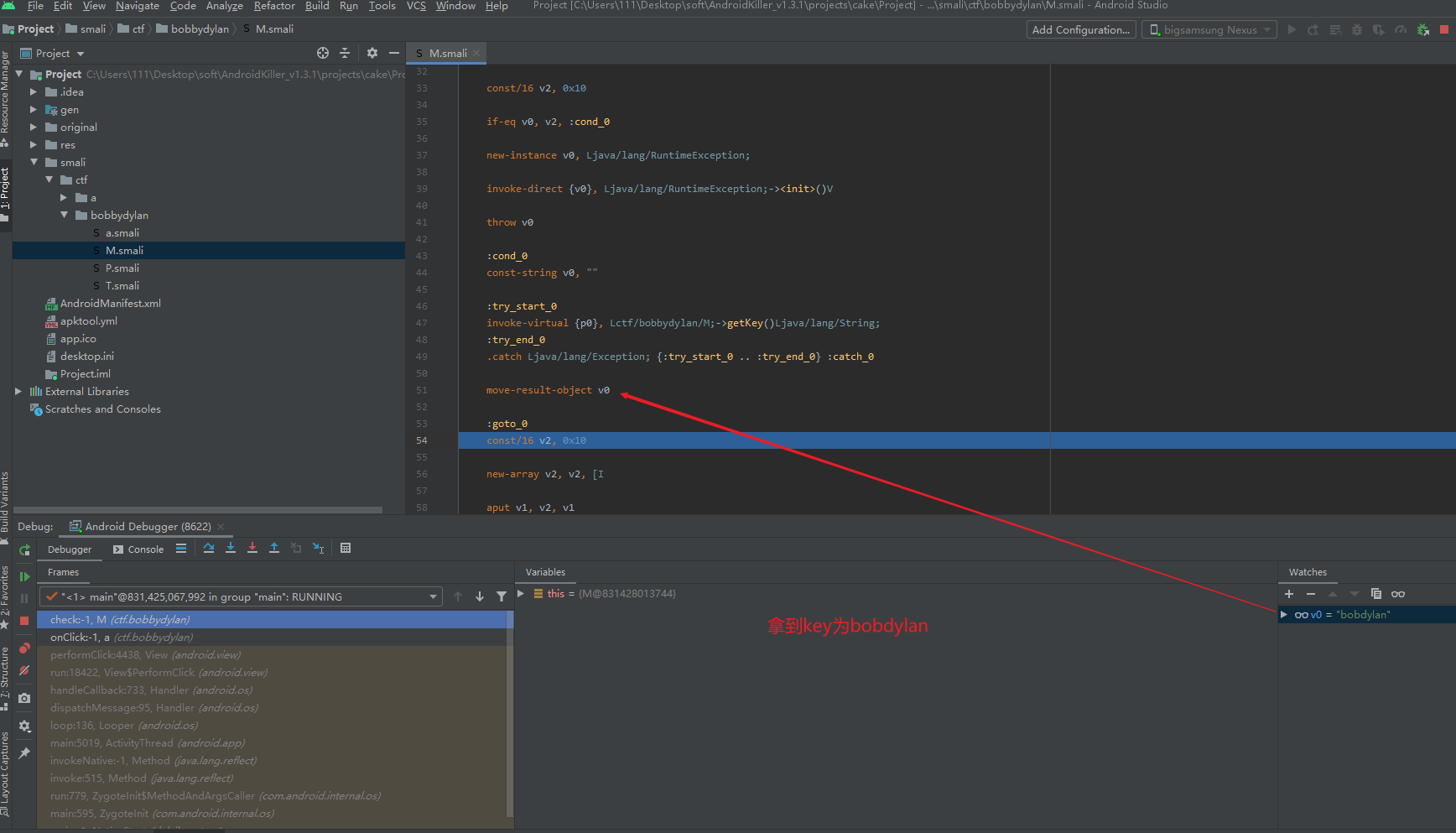Image resolution: width=1456 pixels, height=833 pixels.
Task: Add a new watch with plus button
Action: (1289, 594)
